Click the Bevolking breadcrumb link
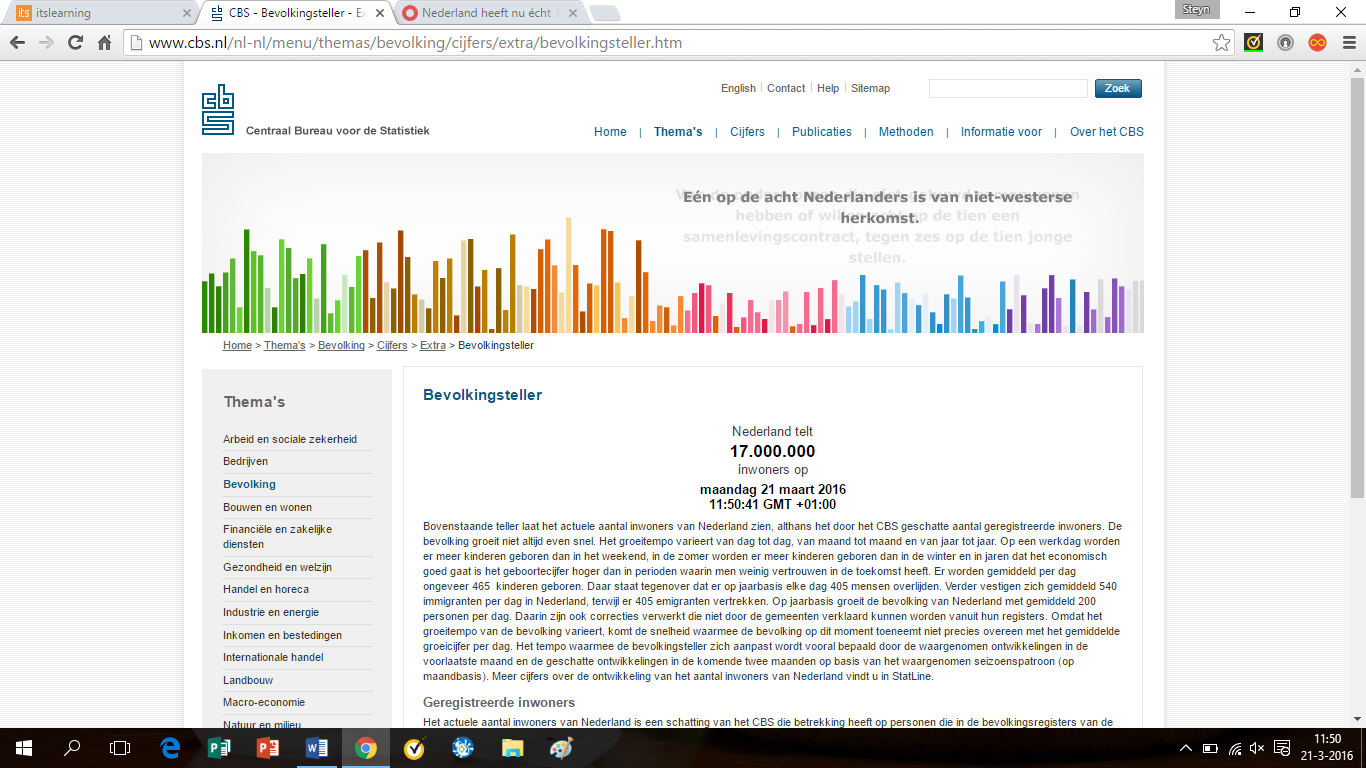Image resolution: width=1366 pixels, height=768 pixels. [x=341, y=345]
